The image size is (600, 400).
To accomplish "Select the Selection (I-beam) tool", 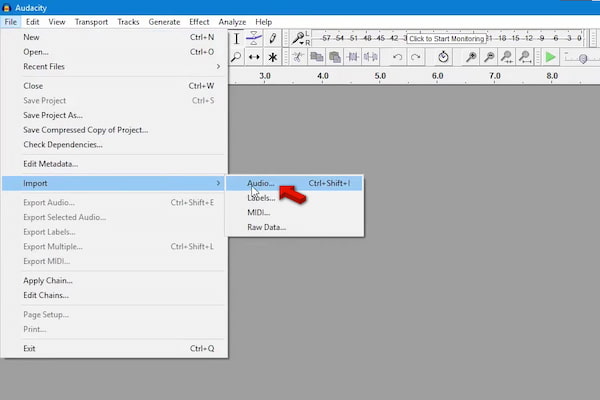I will pos(236,38).
